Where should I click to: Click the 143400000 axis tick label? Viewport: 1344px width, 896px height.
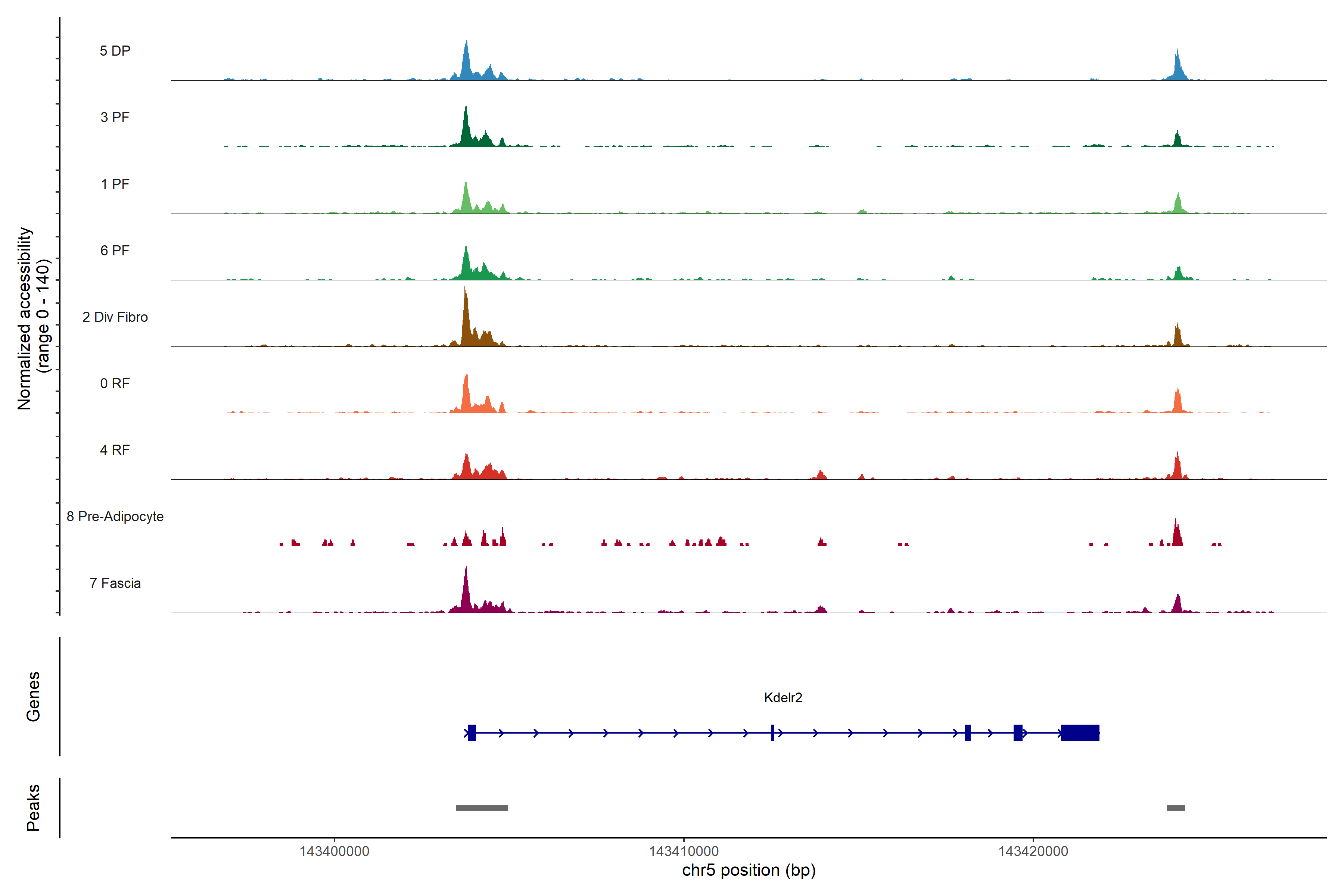(334, 852)
